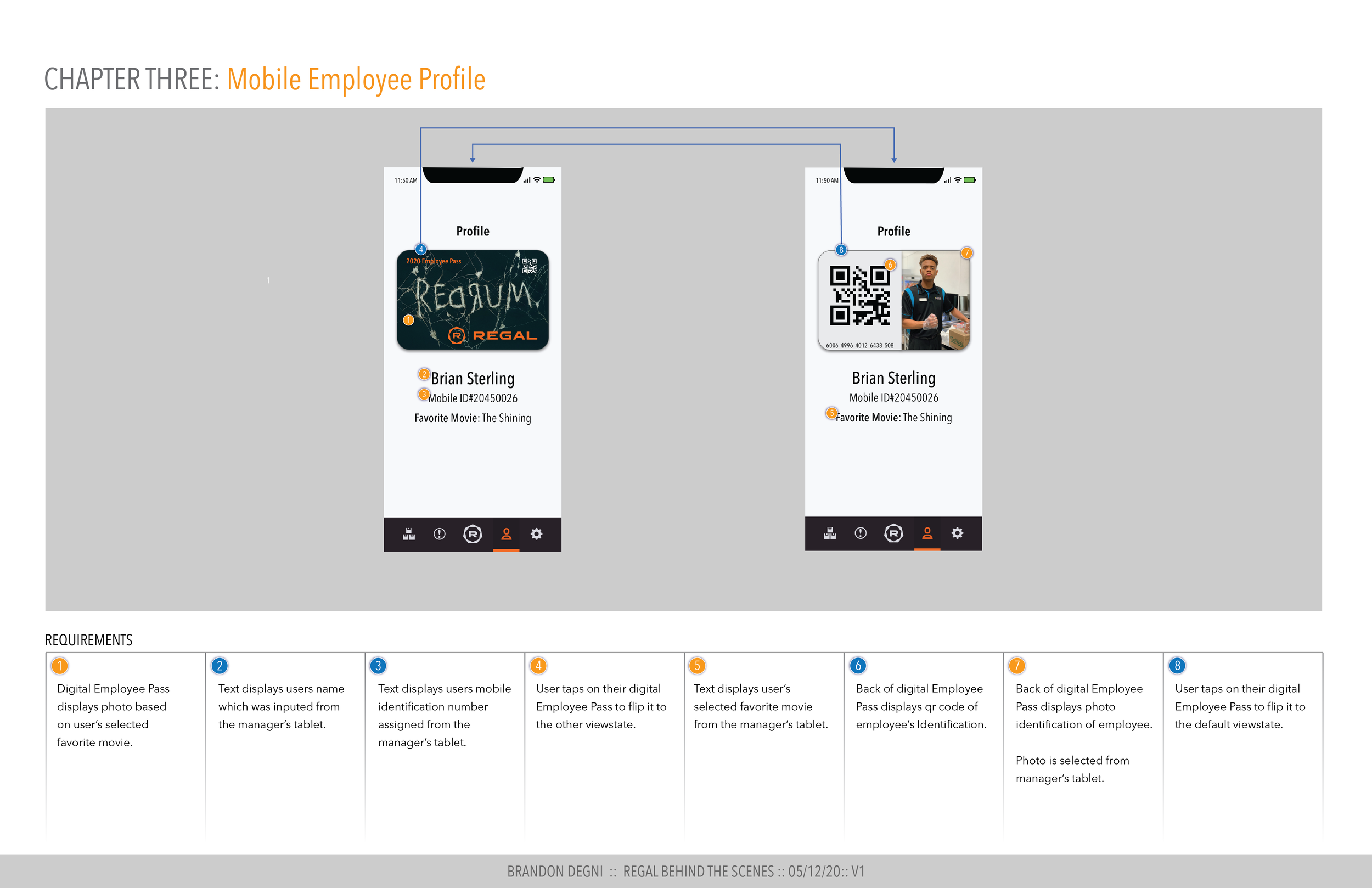Click the blue number 8 annotation marker
Screen dimensions: 1372x888
841,250
